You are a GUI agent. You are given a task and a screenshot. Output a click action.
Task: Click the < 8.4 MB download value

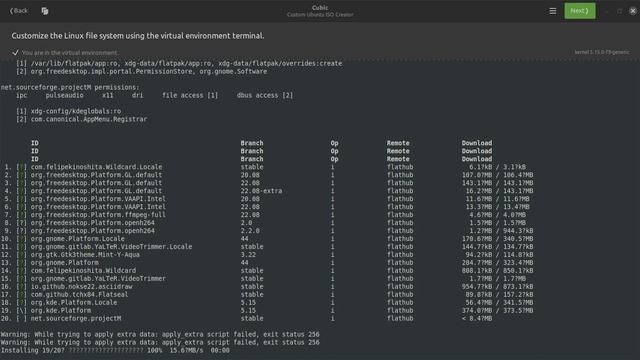[x=477, y=318]
